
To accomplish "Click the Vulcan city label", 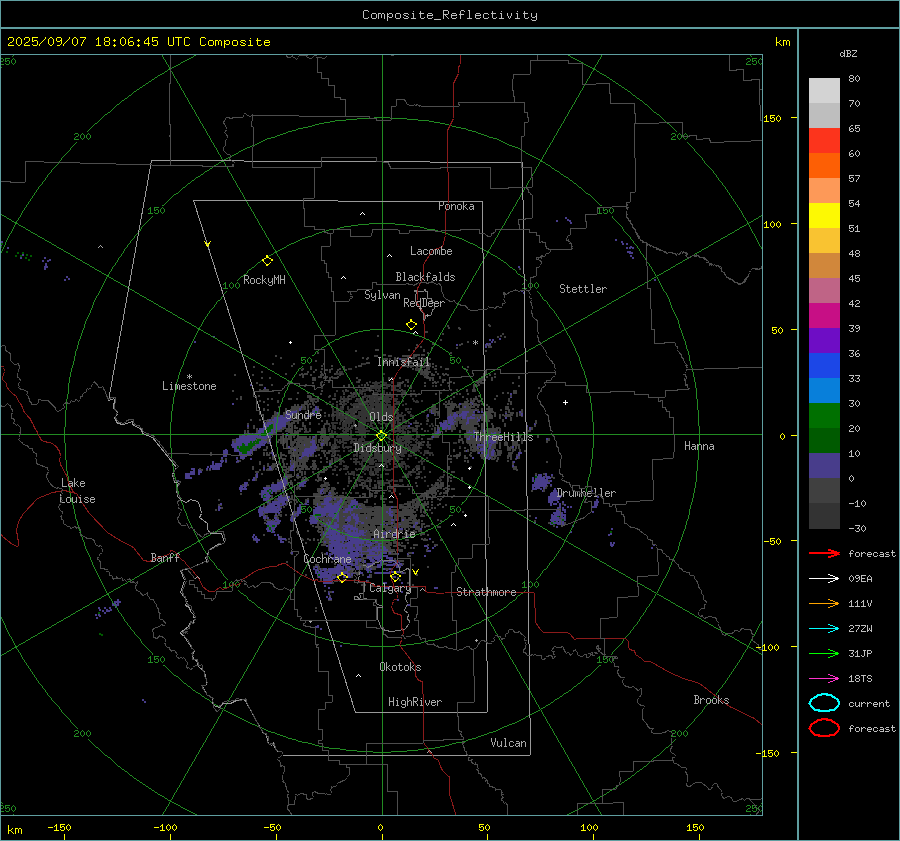I will tap(508, 743).
